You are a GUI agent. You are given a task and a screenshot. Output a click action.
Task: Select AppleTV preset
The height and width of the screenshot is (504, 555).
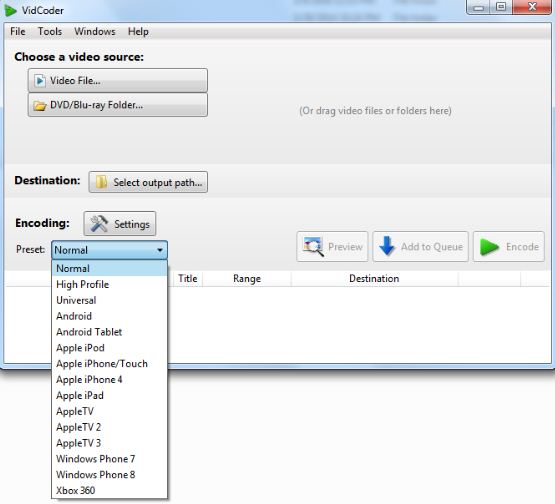pos(110,411)
